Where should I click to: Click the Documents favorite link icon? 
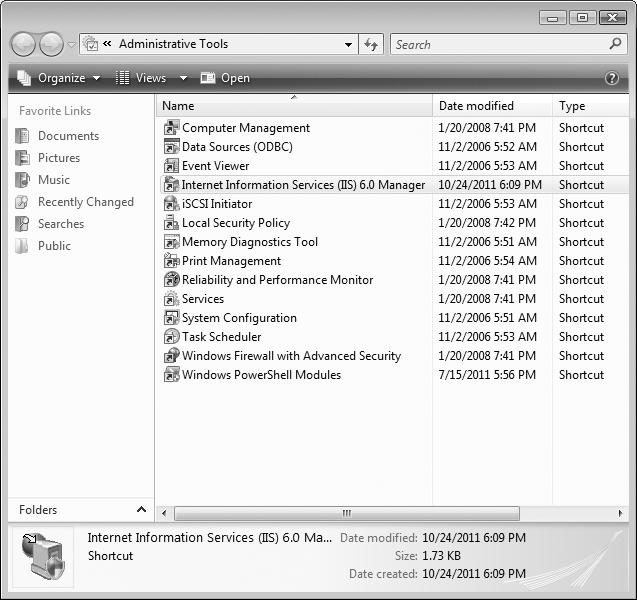coord(22,136)
